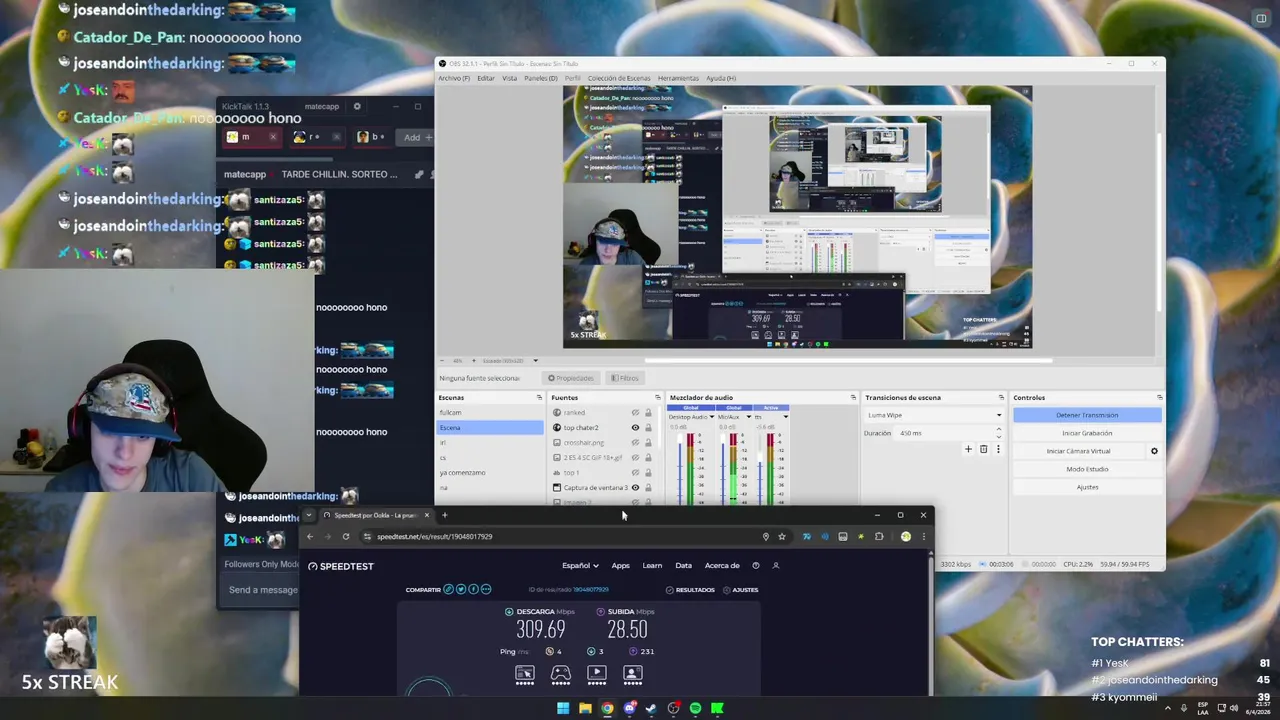
Task: Select 'ya comenzamo' scene
Action: tap(490, 472)
